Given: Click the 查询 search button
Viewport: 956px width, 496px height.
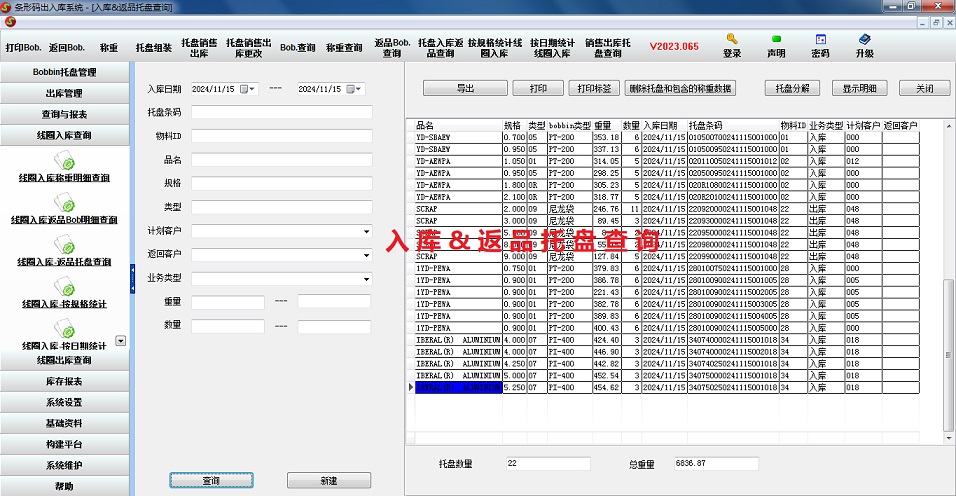Looking at the screenshot, I should click(x=211, y=481).
